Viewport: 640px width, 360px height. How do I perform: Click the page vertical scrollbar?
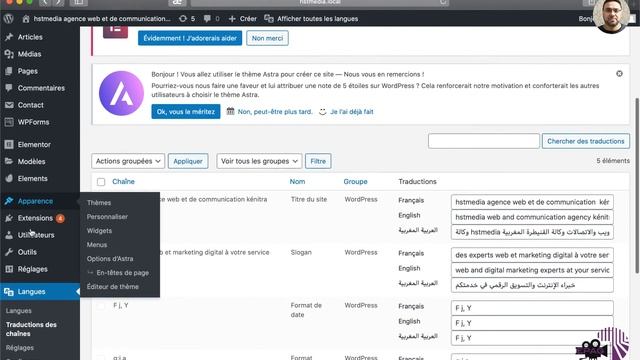(637, 186)
